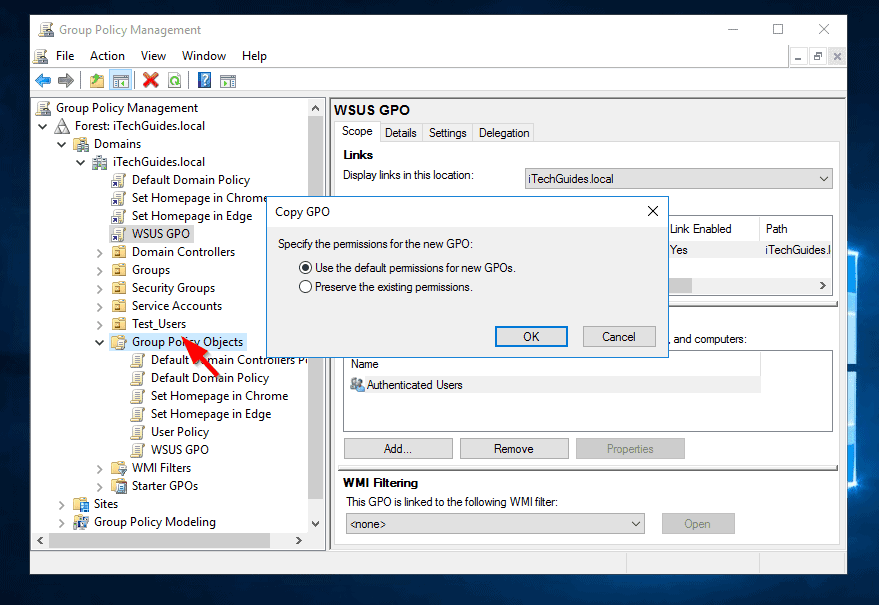Expand the Sites node

point(62,504)
